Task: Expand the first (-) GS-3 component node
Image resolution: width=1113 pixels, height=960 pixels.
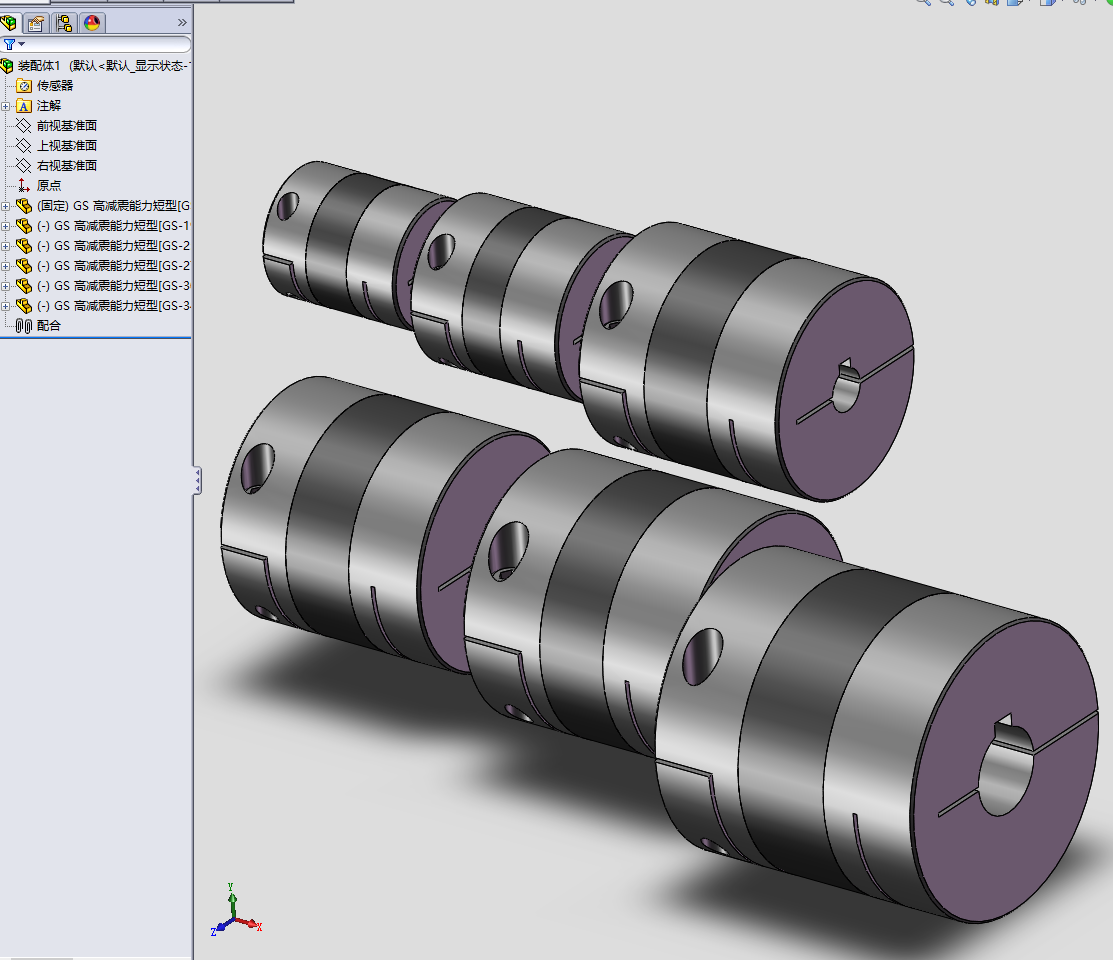Action: tap(6, 285)
